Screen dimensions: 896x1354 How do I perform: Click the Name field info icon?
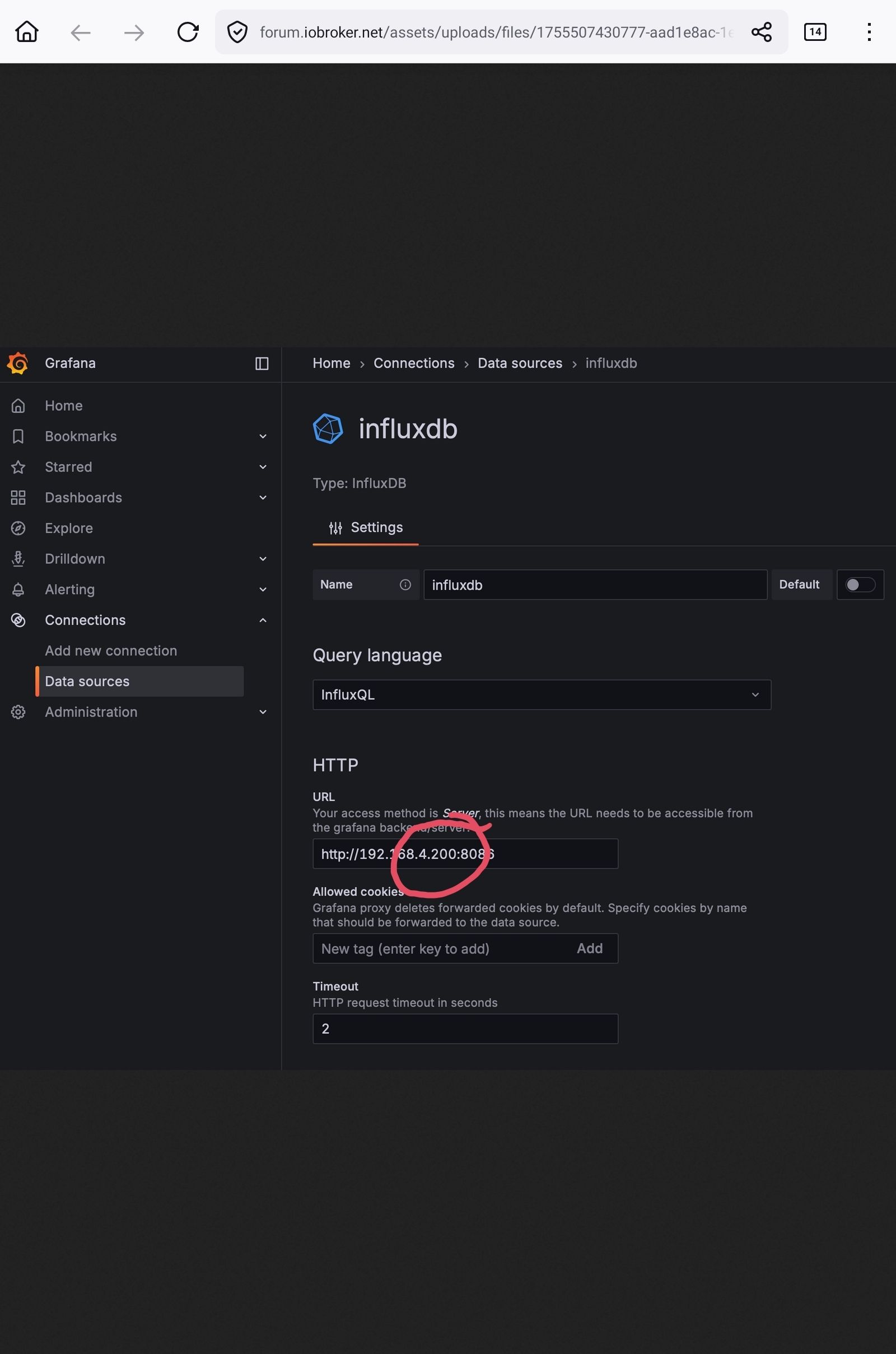405,585
